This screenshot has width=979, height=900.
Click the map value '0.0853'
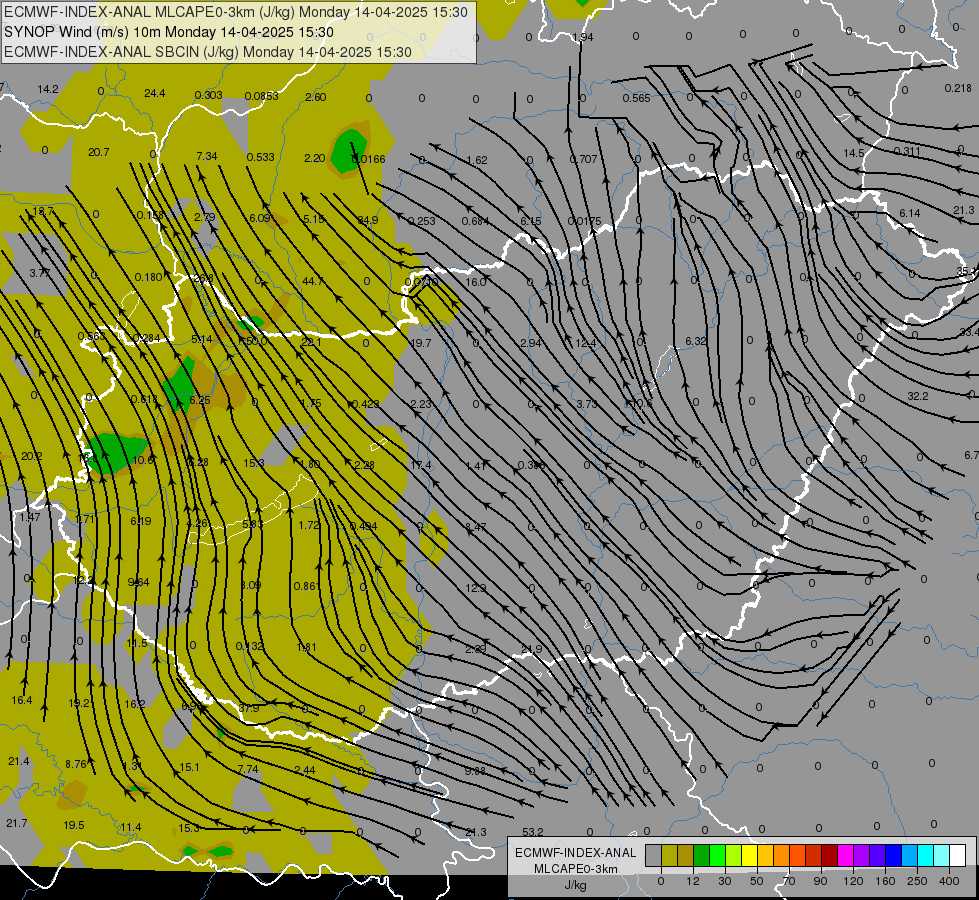tap(262, 96)
